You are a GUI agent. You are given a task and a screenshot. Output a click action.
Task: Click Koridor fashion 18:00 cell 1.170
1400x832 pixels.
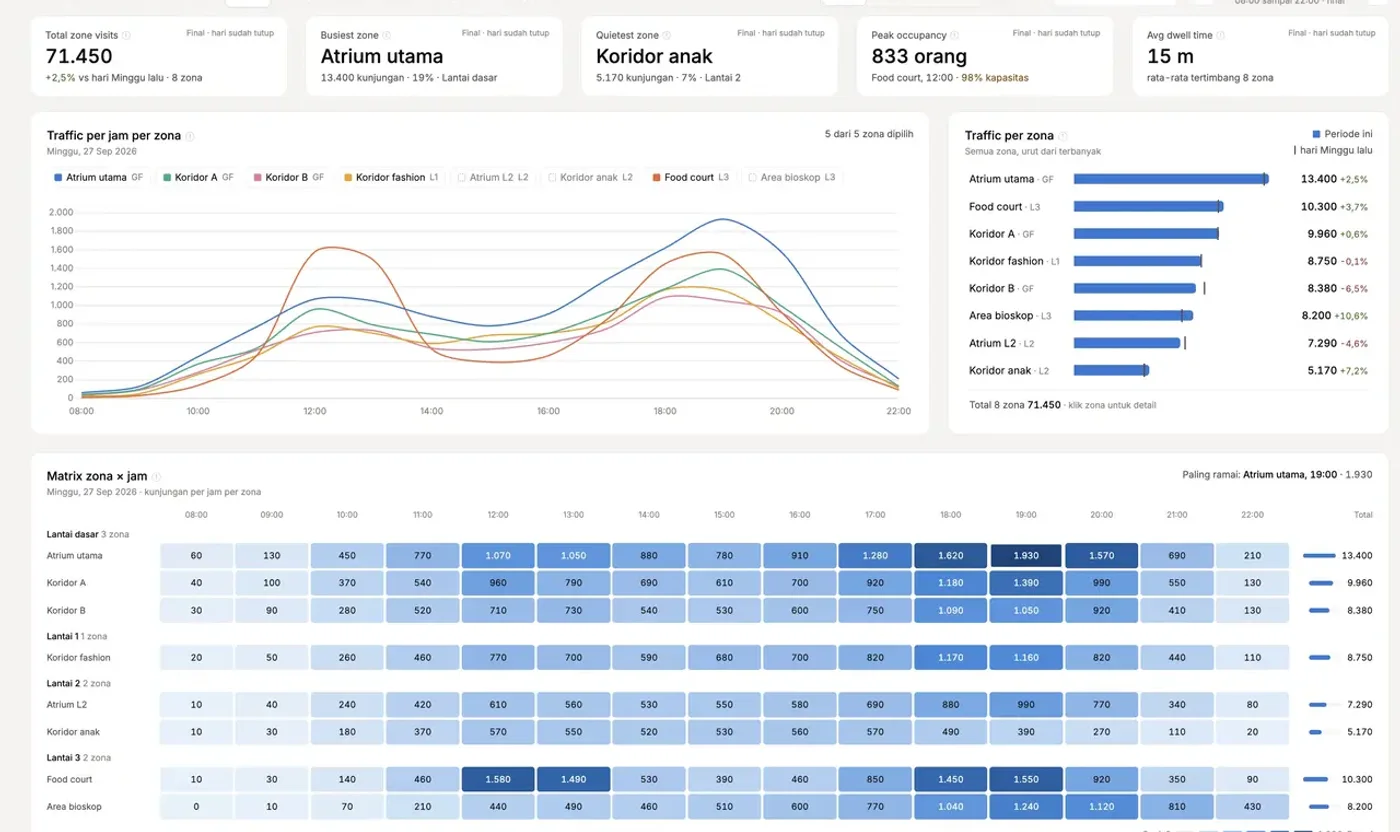(950, 658)
